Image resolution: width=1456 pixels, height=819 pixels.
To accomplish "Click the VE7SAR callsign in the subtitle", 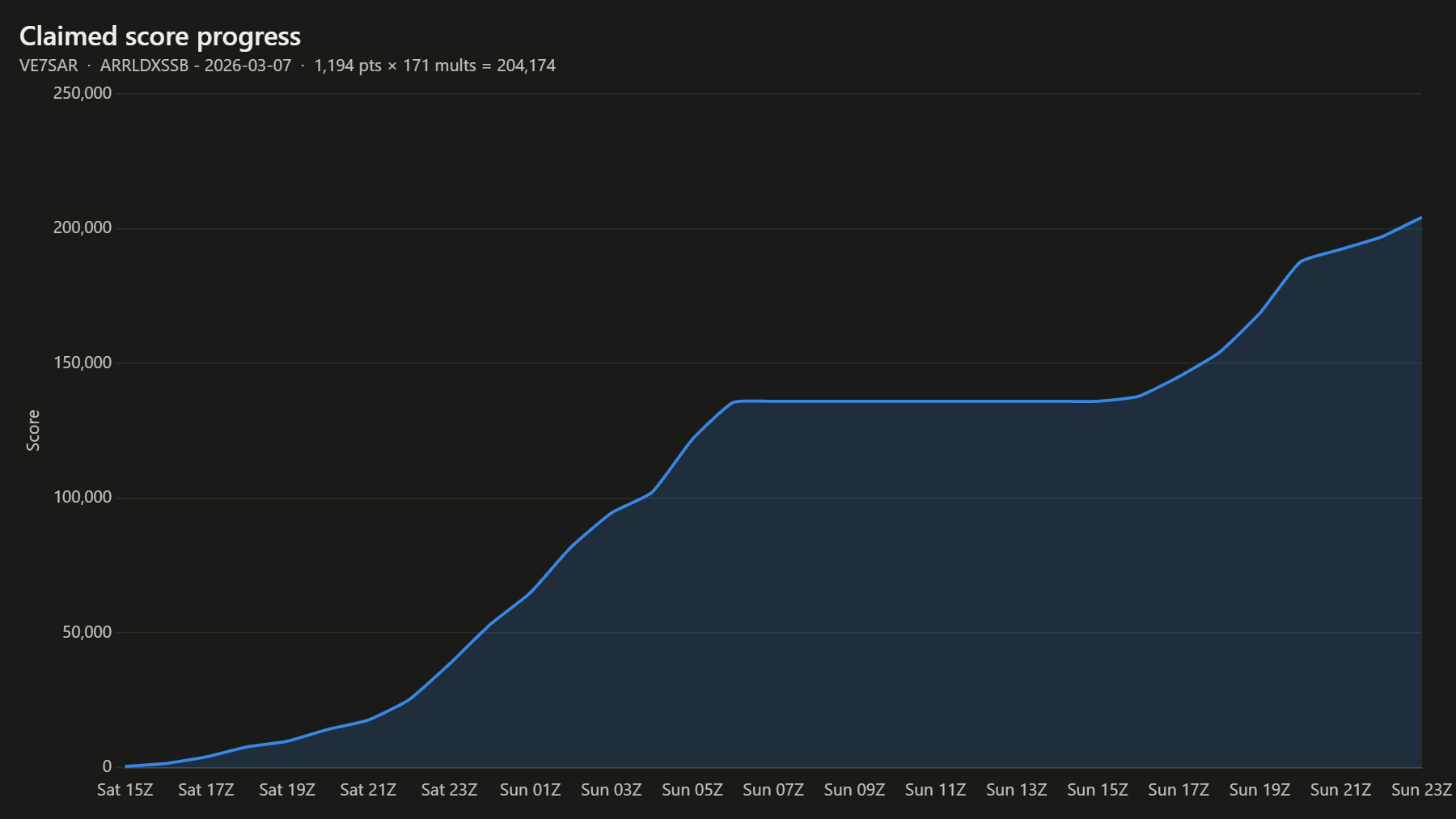I will point(49,66).
